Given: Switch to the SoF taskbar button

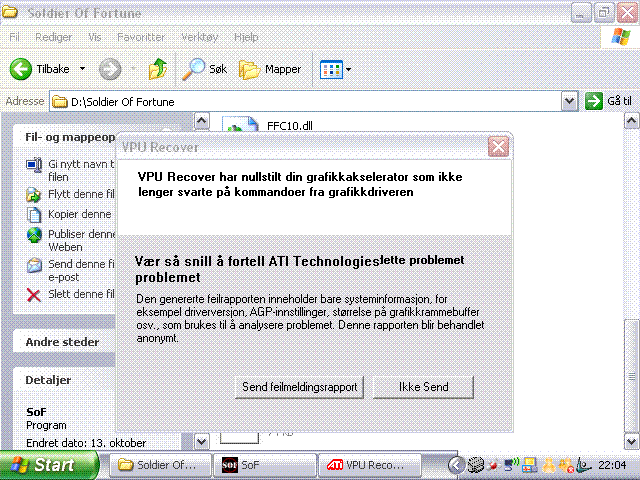Looking at the screenshot, I should 265,465.
